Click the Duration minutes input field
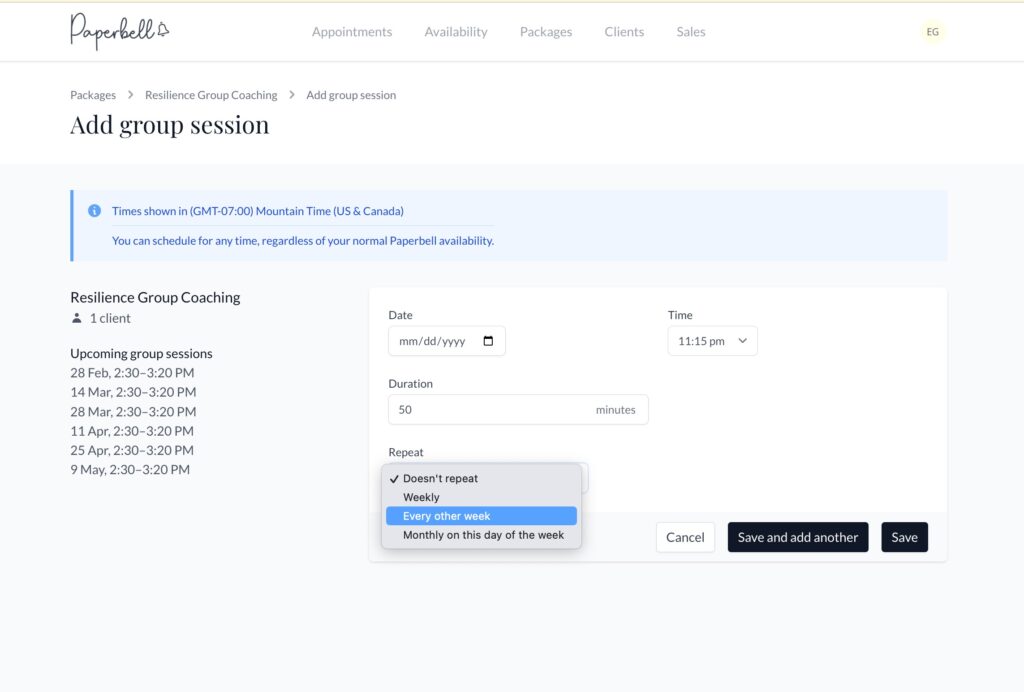This screenshot has width=1024, height=692. click(490, 409)
